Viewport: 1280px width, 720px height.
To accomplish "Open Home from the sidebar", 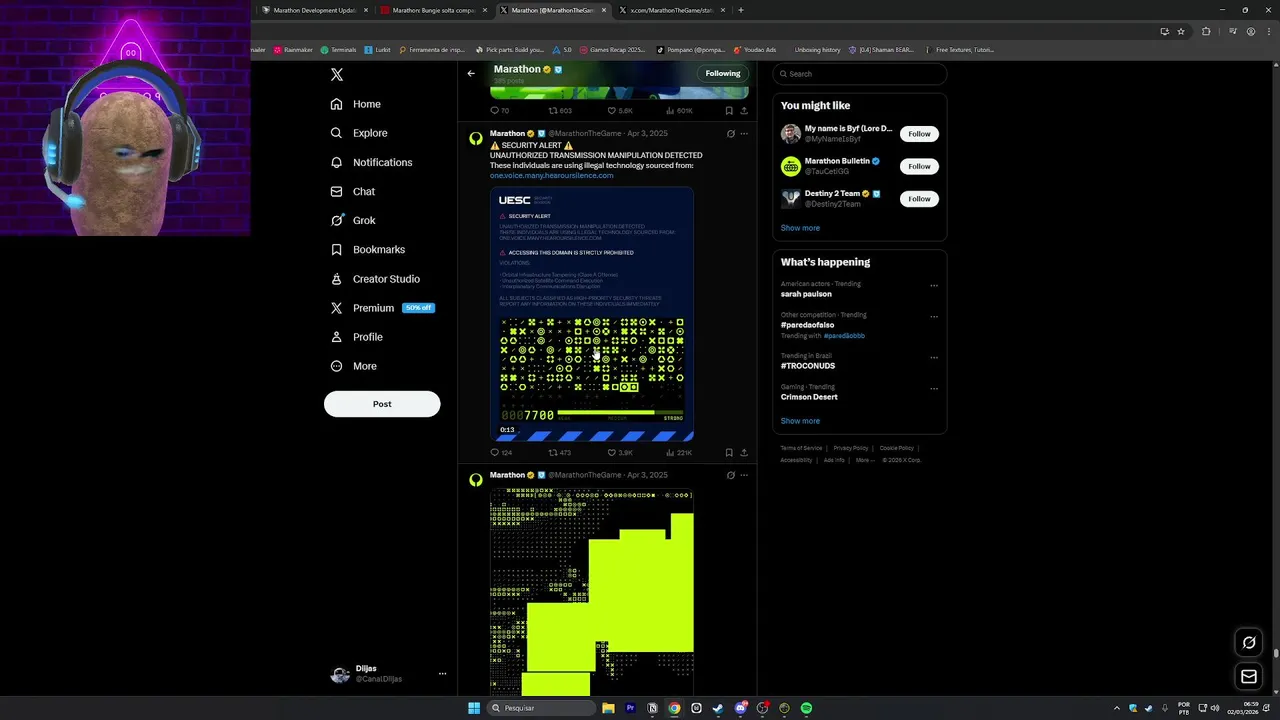I will (x=356, y=104).
